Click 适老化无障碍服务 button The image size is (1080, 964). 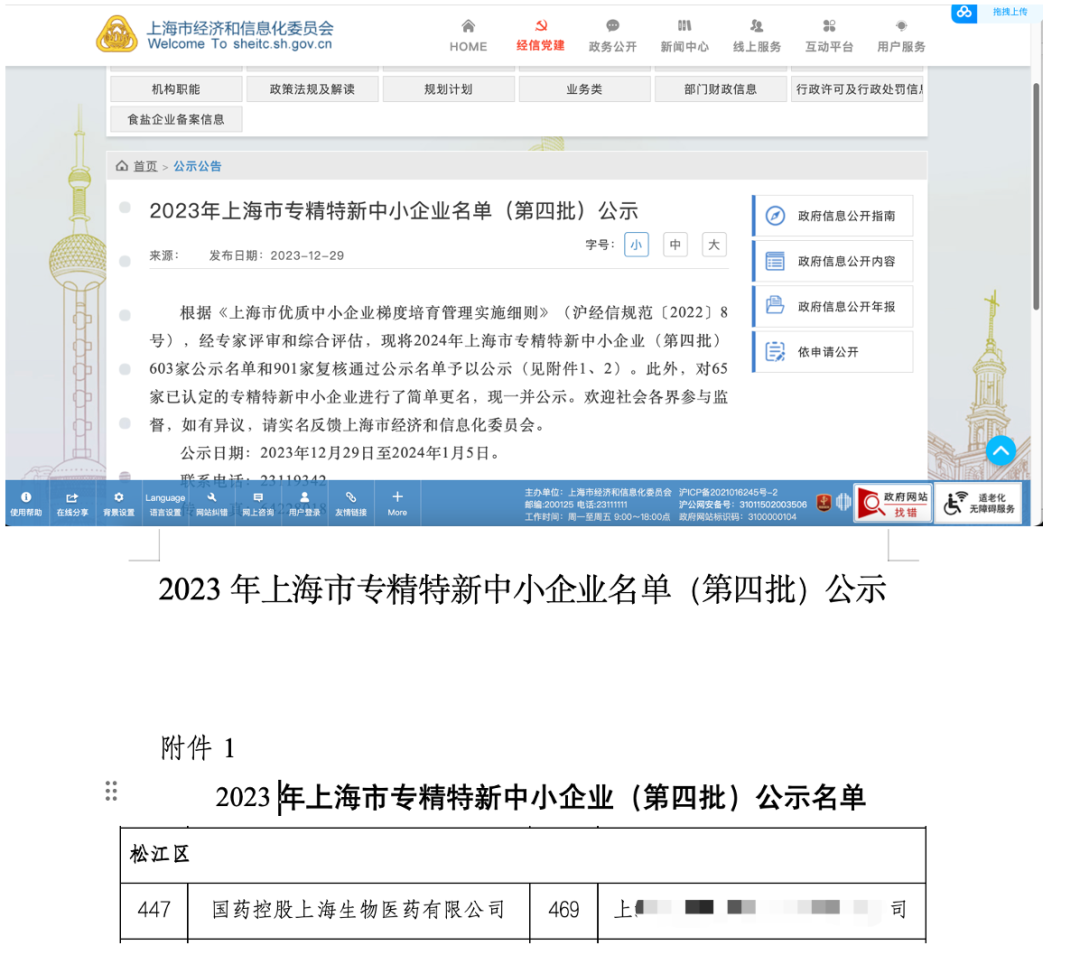(978, 503)
